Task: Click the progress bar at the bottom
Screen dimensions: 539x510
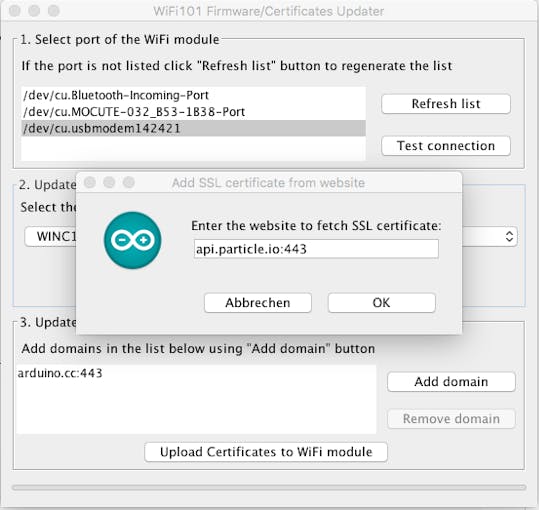Action: pos(269,488)
